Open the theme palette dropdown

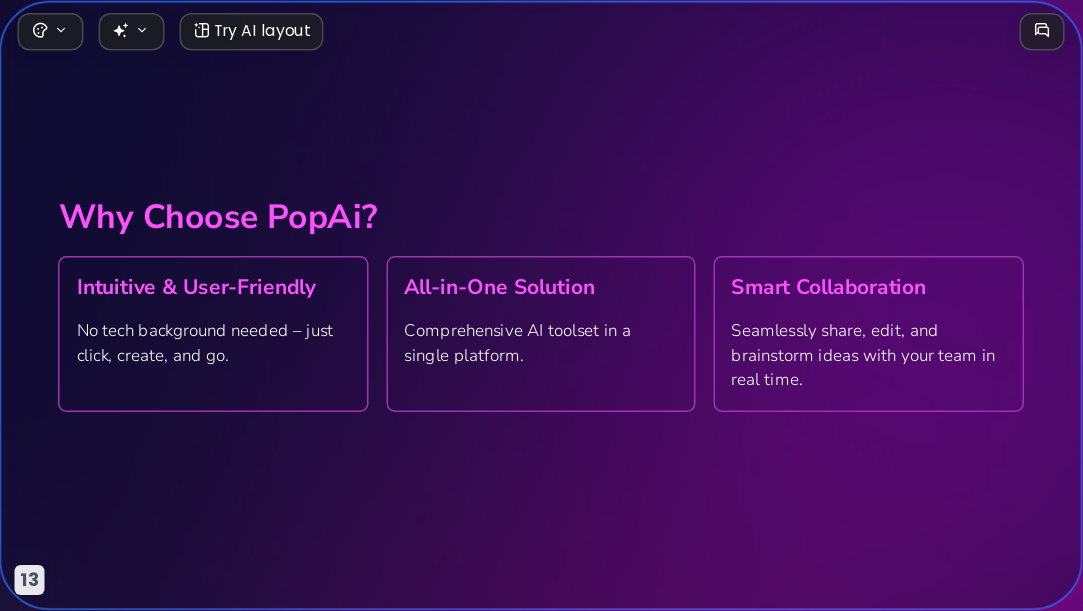(x=50, y=31)
